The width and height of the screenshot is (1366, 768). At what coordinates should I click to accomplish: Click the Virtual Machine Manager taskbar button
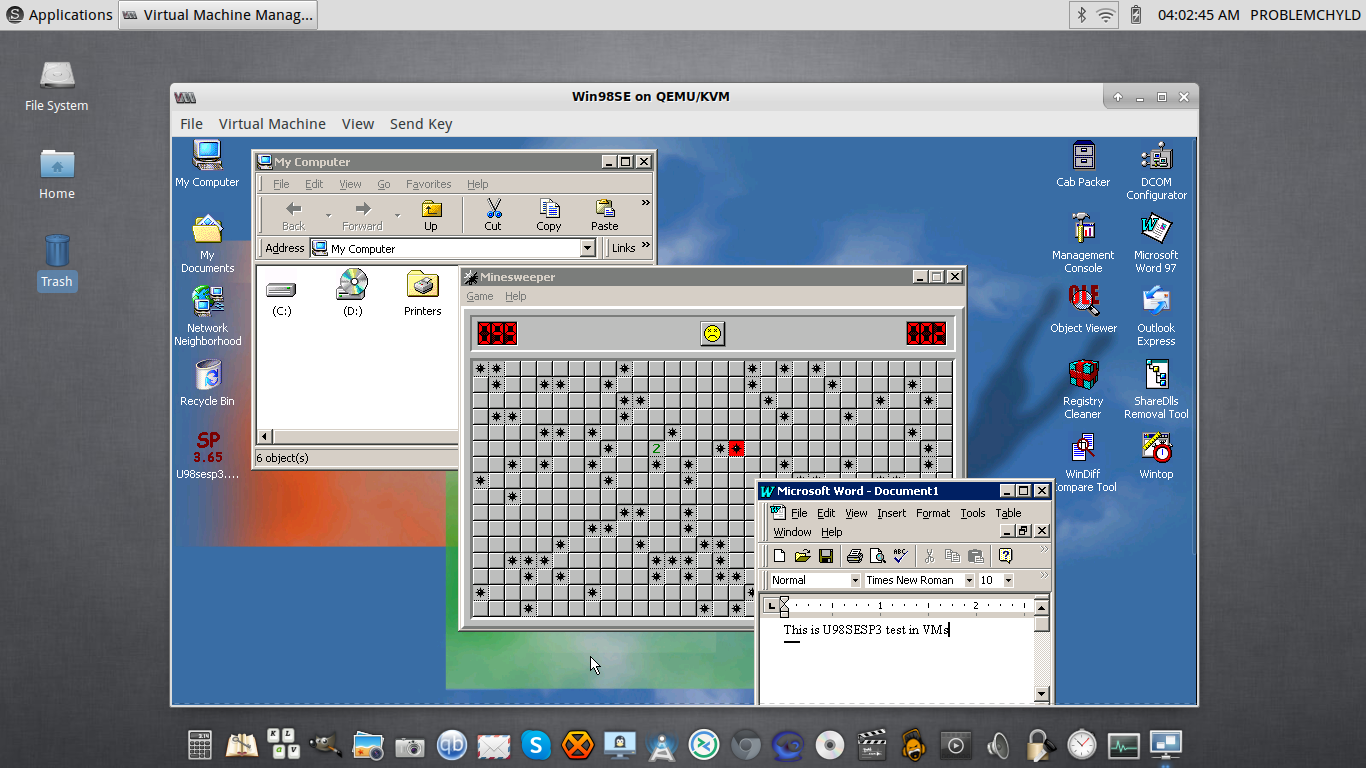click(x=218, y=15)
